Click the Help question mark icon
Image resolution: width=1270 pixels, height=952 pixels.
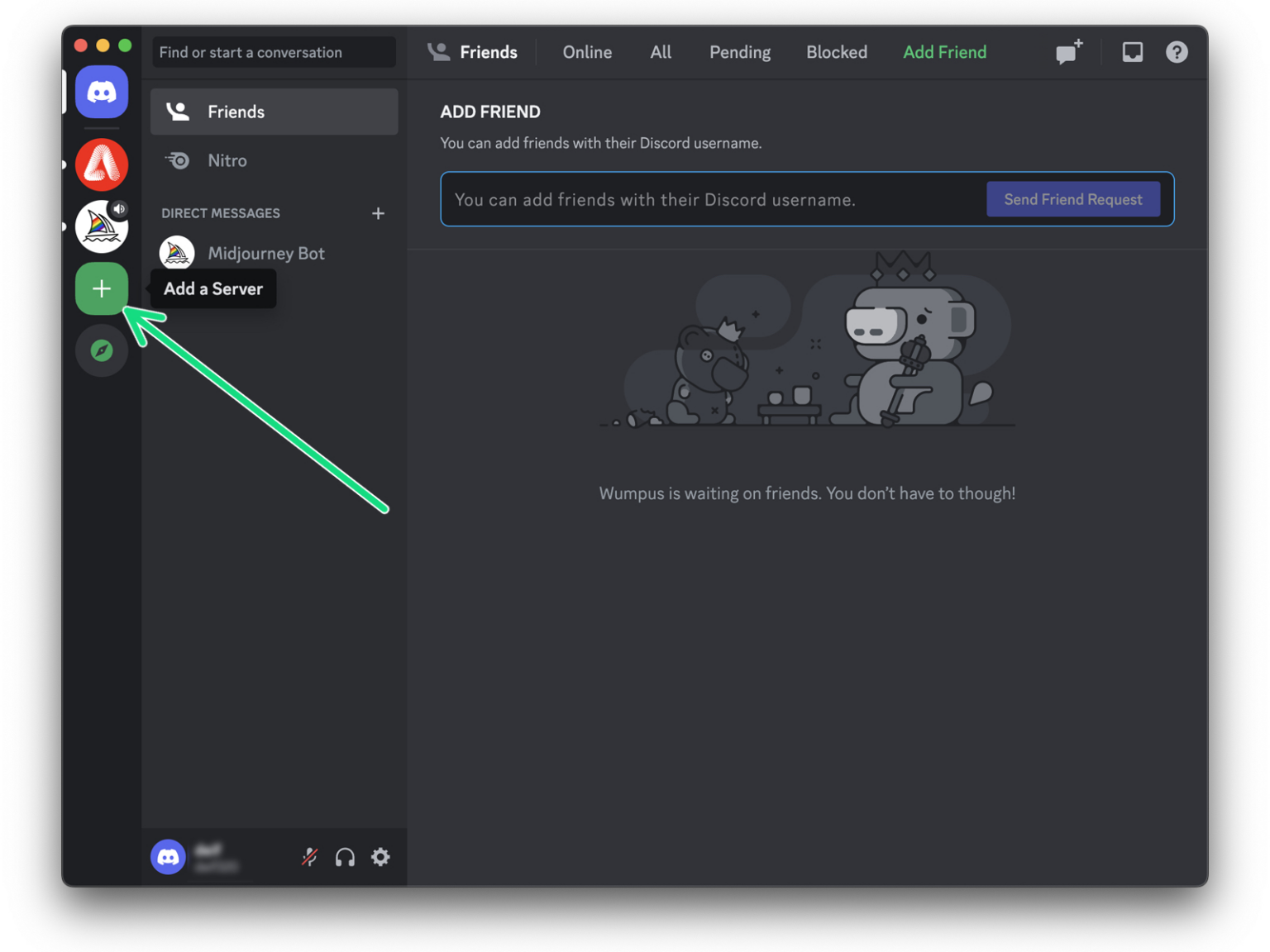pyautogui.click(x=1177, y=52)
